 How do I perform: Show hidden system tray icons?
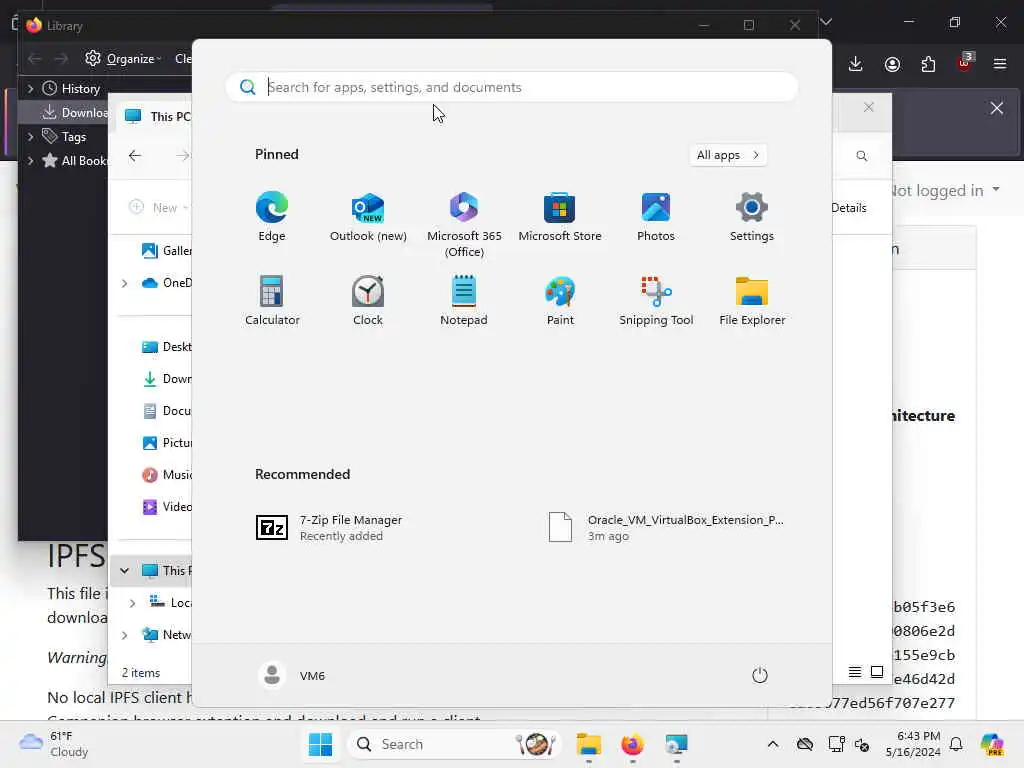point(773,744)
